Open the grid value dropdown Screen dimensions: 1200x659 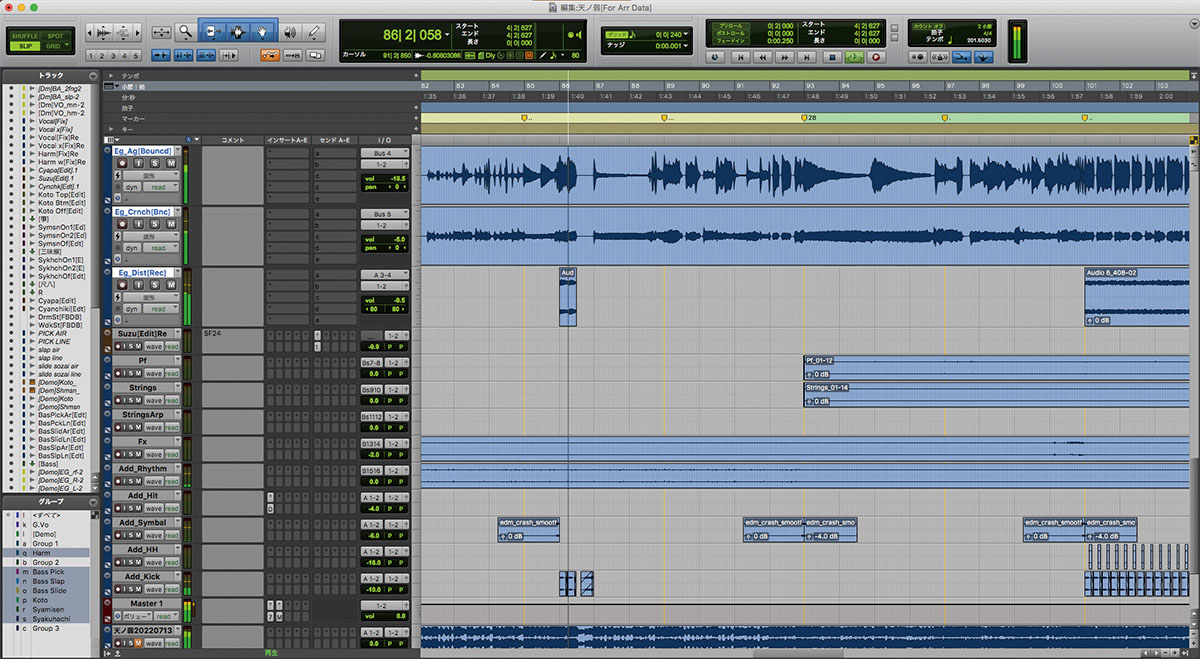pos(686,34)
